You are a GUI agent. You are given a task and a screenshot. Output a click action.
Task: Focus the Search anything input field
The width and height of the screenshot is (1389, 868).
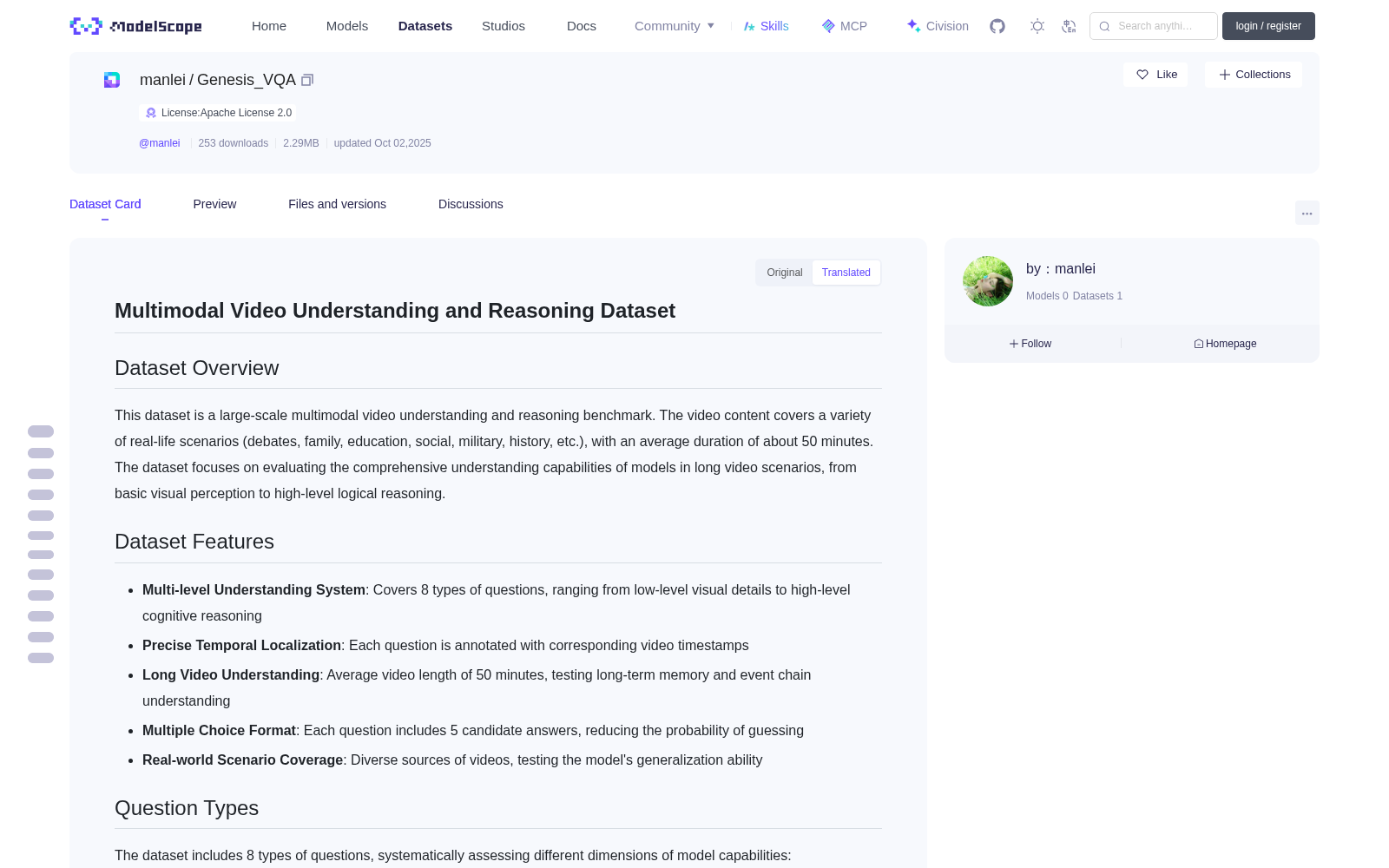(1154, 26)
